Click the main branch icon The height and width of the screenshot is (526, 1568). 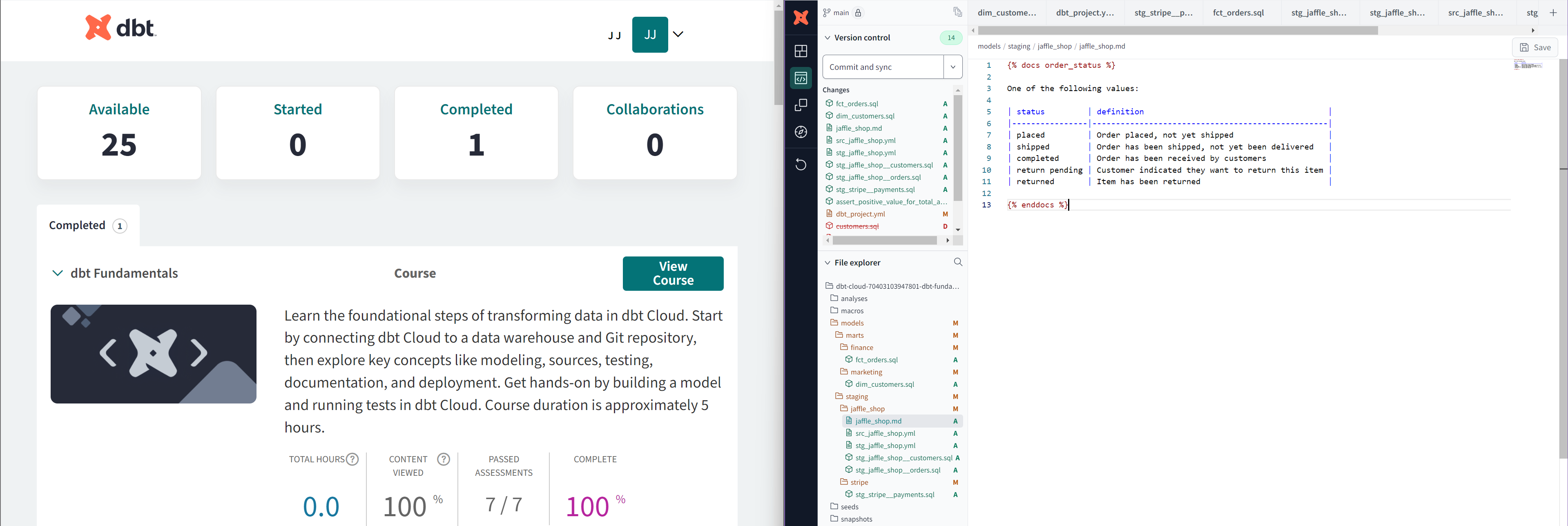point(827,13)
